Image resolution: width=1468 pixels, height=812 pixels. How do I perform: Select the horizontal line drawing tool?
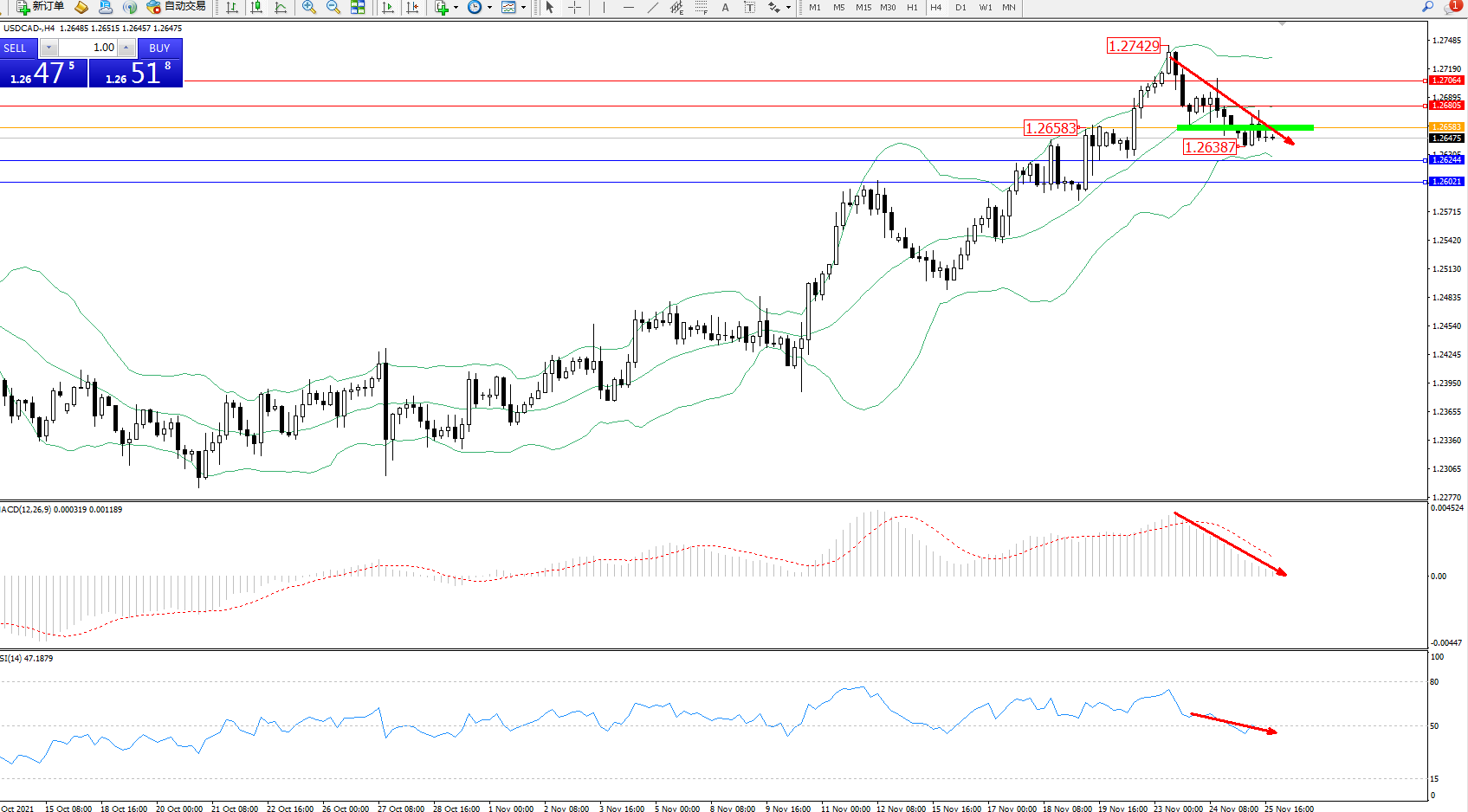(x=628, y=7)
